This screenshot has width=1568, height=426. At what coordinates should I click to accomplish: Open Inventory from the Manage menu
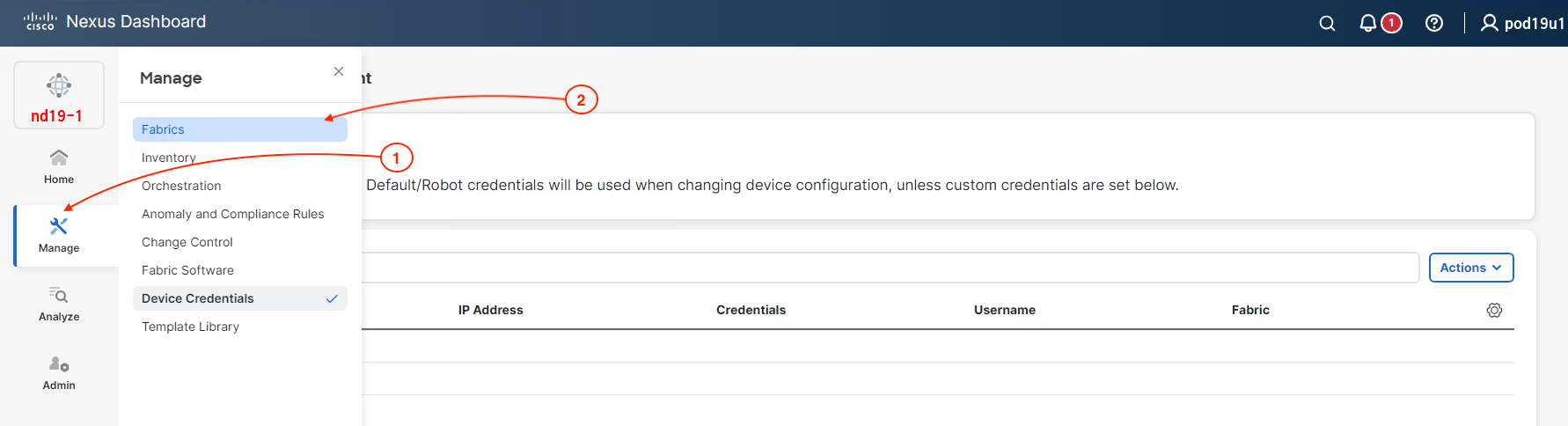[169, 158]
